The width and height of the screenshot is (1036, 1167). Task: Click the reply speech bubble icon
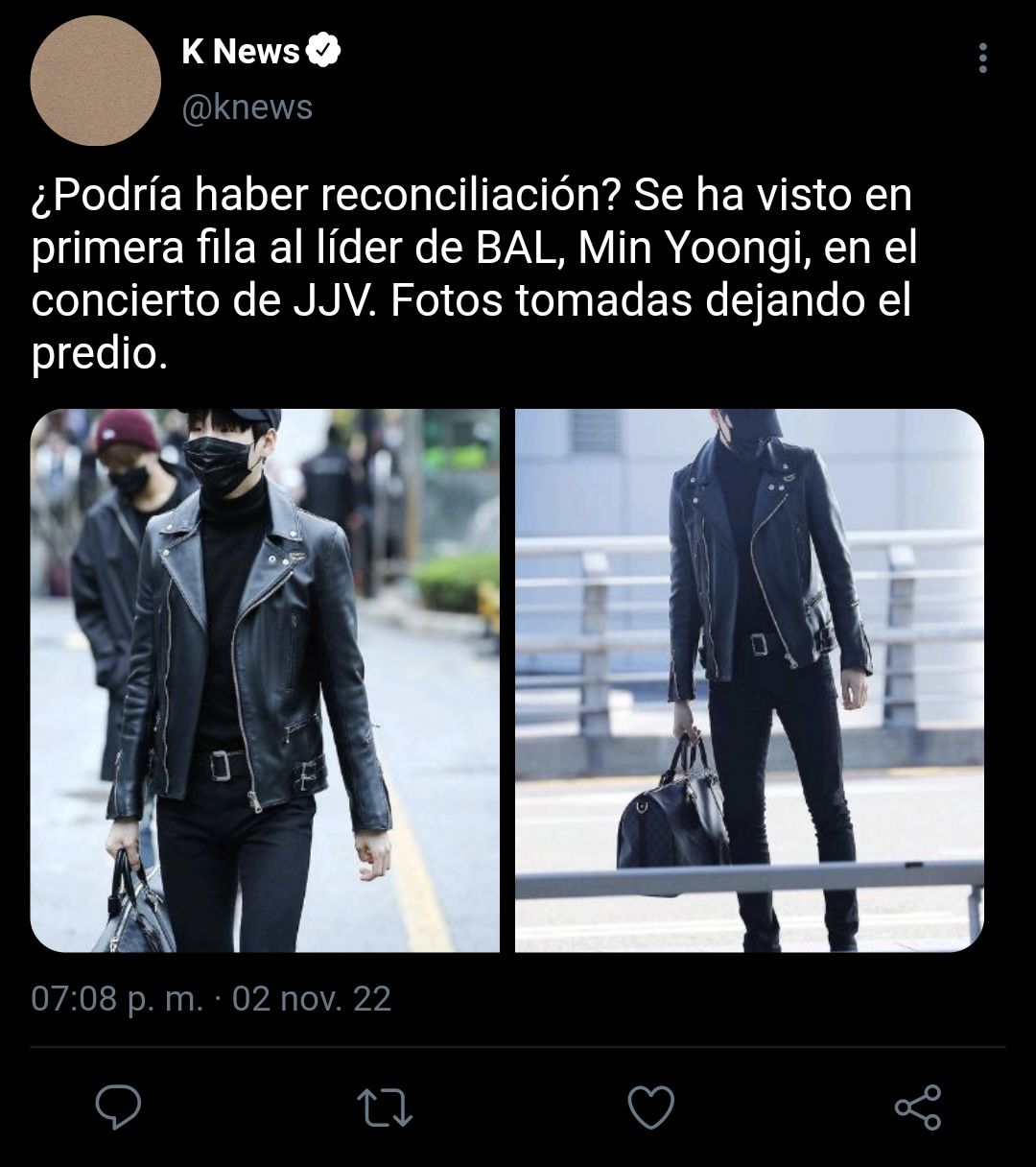click(x=119, y=1107)
